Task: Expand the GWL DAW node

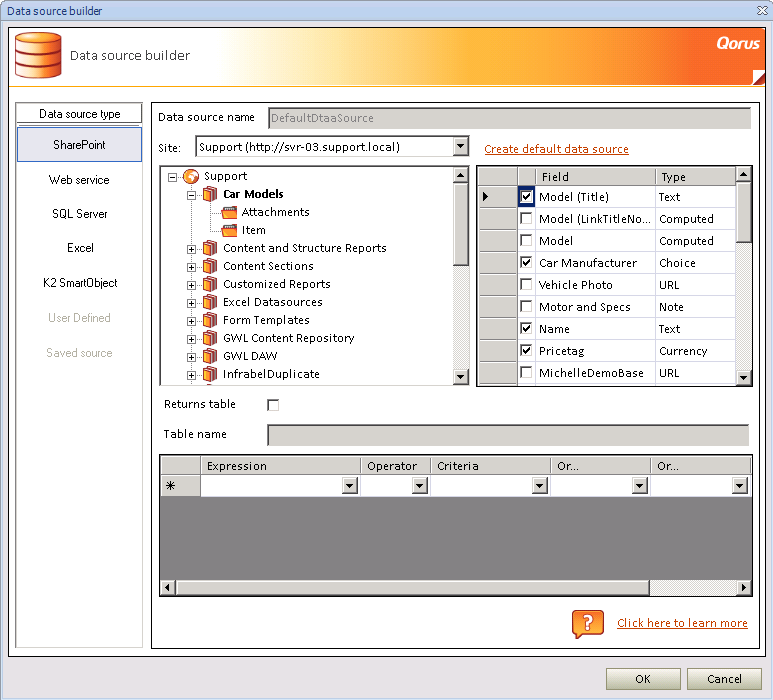Action: pyautogui.click(x=191, y=357)
